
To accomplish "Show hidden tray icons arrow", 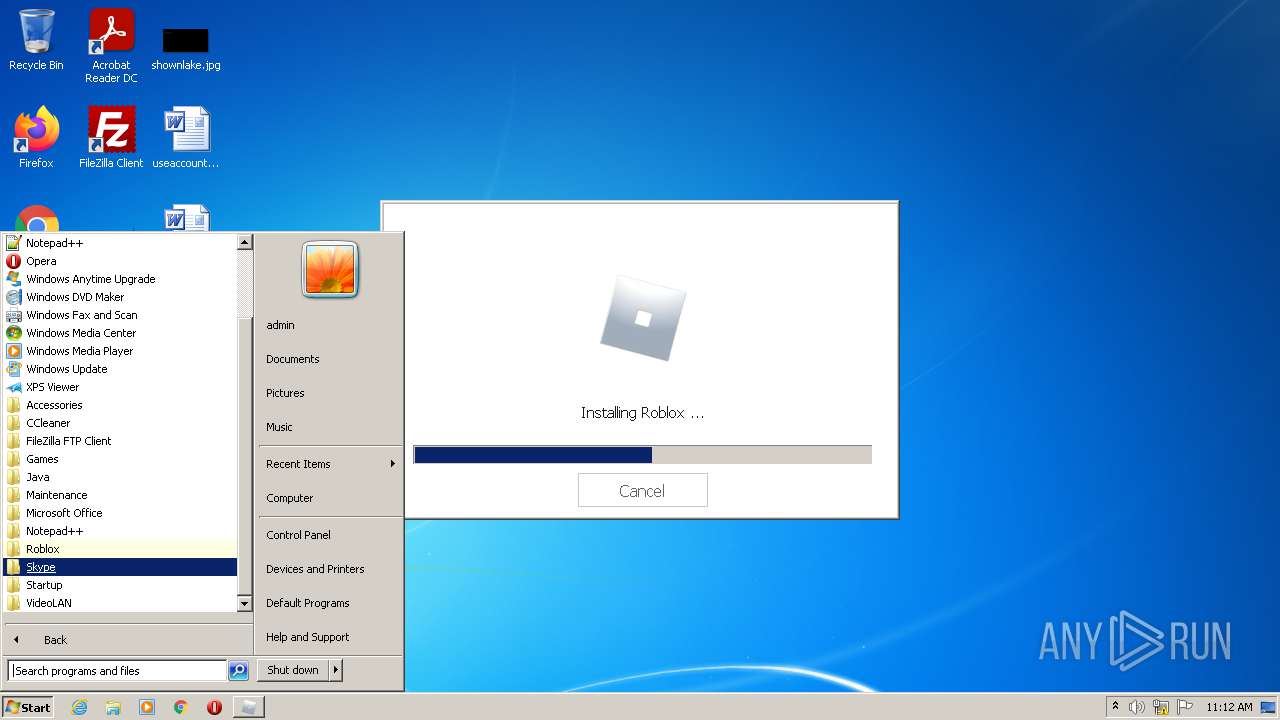I will pos(1115,707).
